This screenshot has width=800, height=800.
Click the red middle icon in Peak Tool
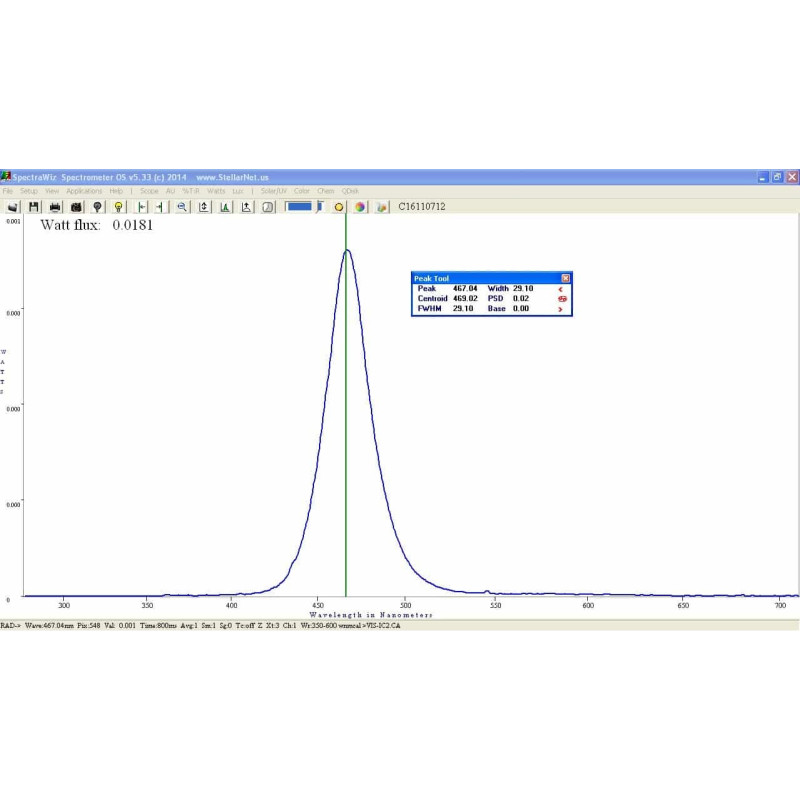pos(562,299)
